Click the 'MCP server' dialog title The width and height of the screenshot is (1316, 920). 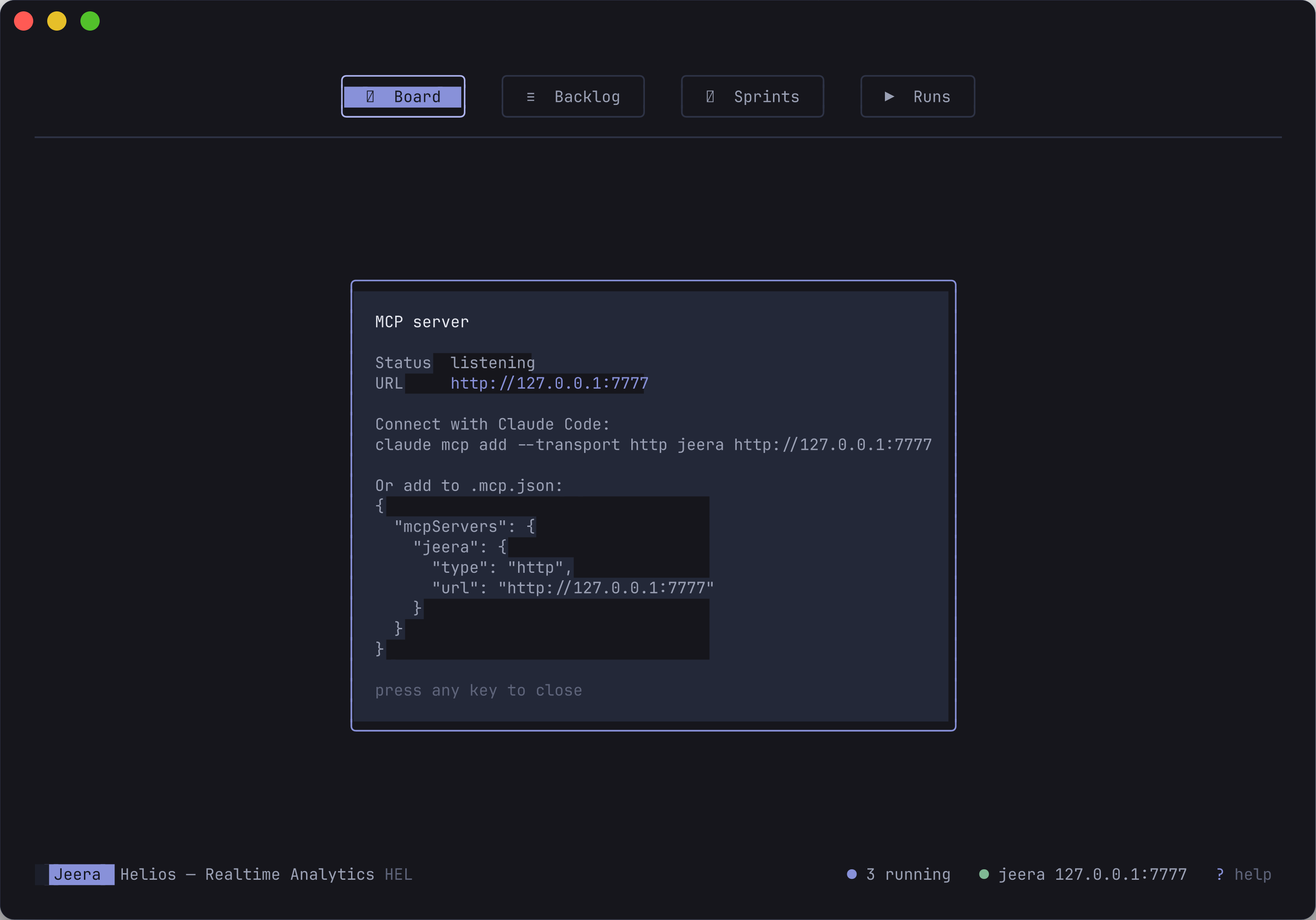tap(422, 321)
